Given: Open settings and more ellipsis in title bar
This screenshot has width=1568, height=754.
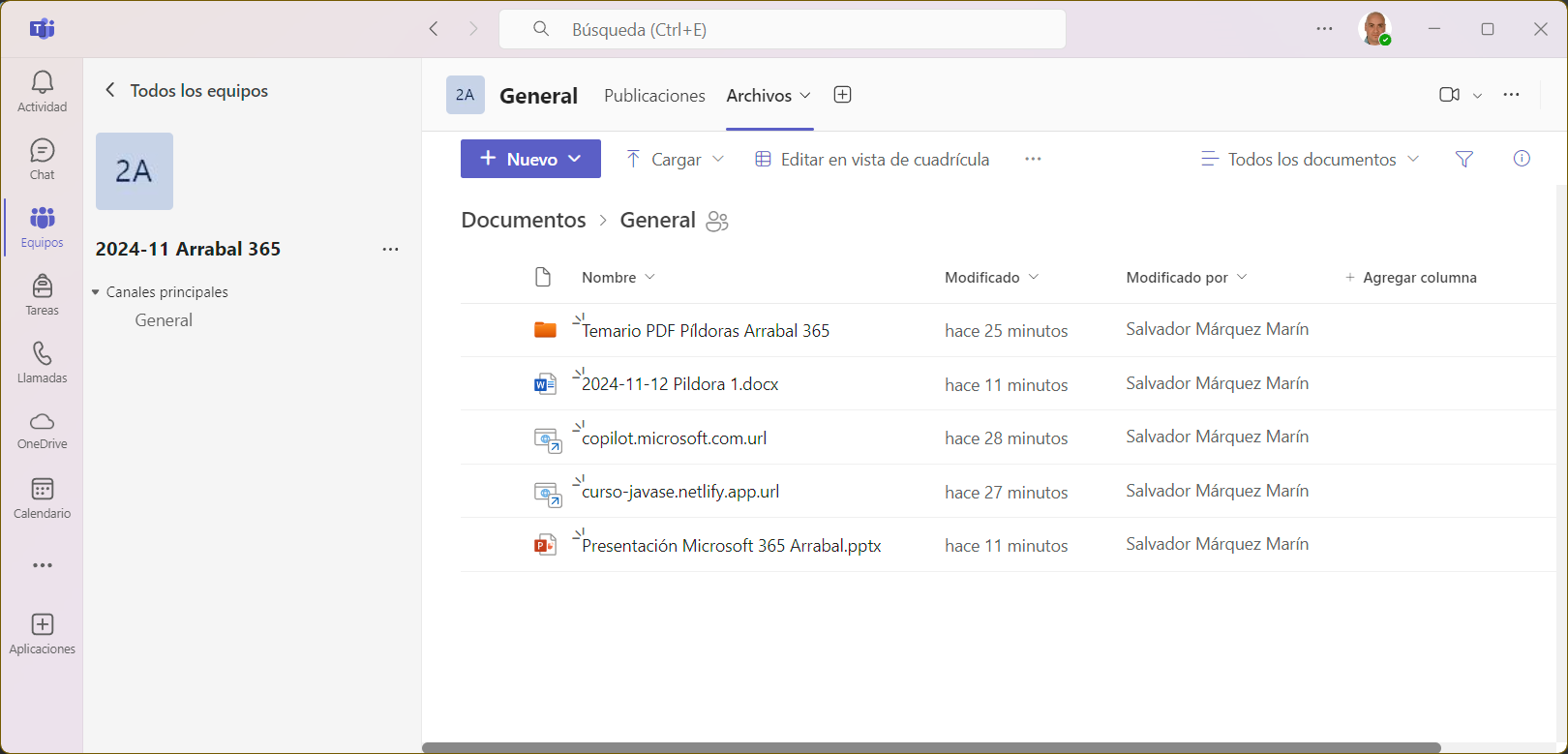Looking at the screenshot, I should [1324, 29].
